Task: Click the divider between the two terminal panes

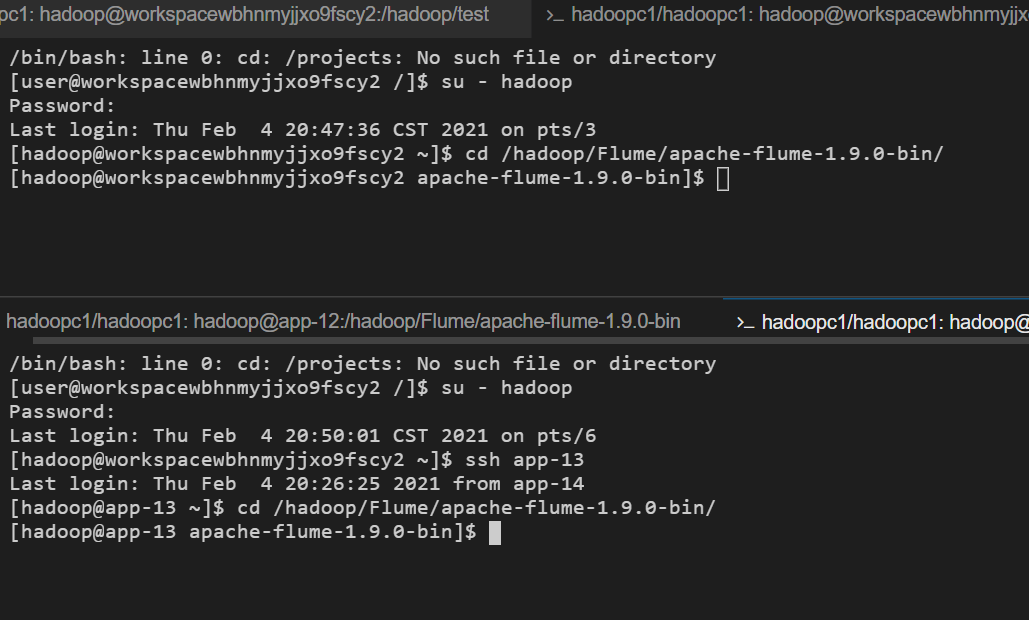Action: click(x=514, y=297)
